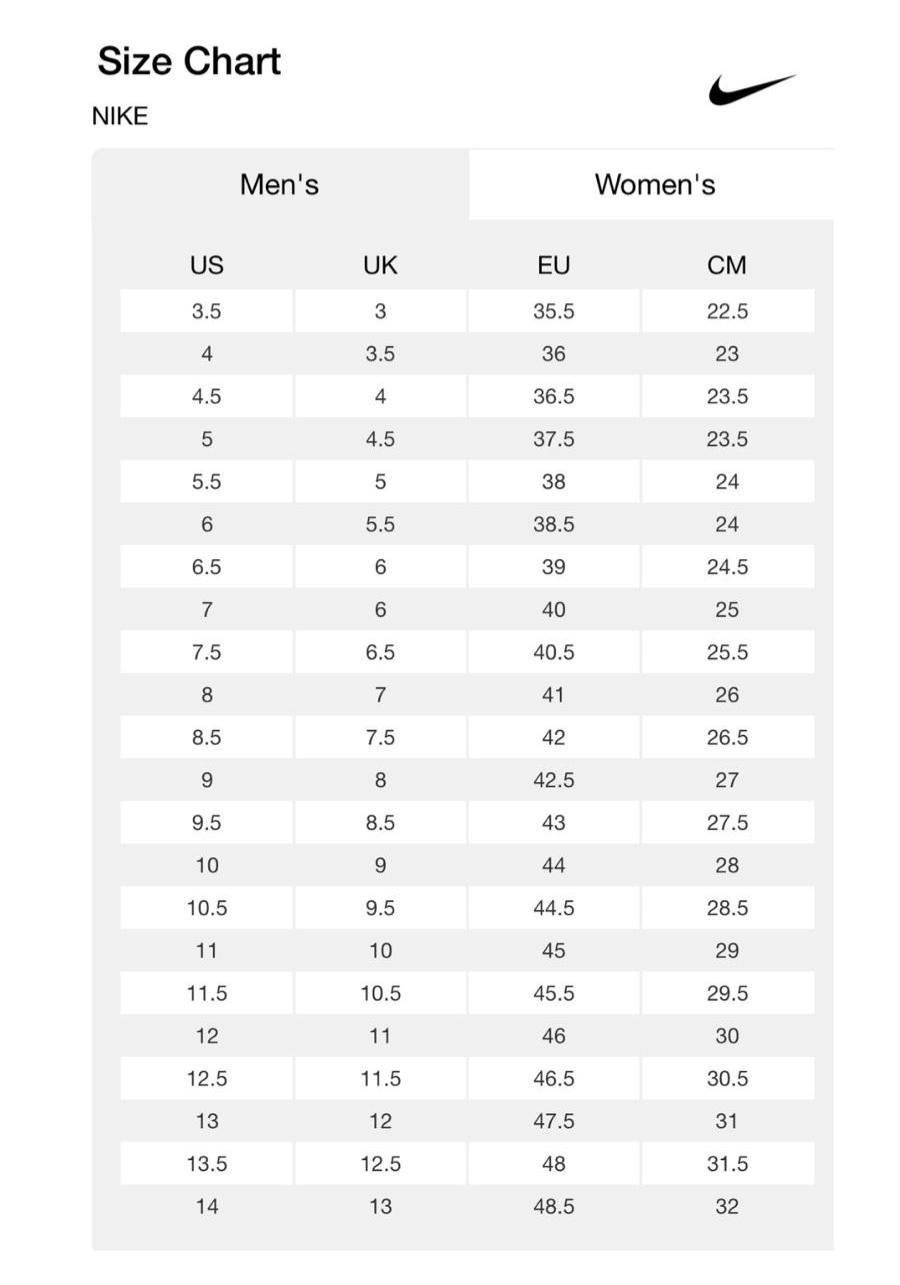The image size is (900, 1285).
Task: Click the EU column header
Action: tap(553, 265)
